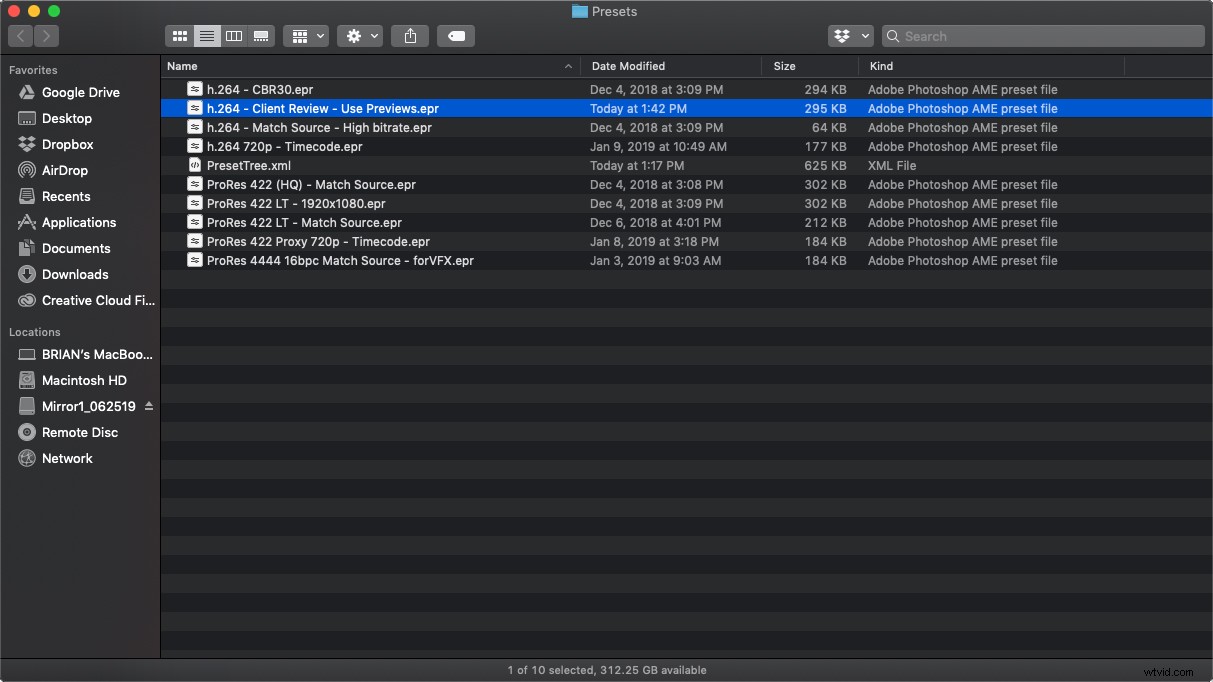Switch to gallery view in toolbar

click(261, 36)
